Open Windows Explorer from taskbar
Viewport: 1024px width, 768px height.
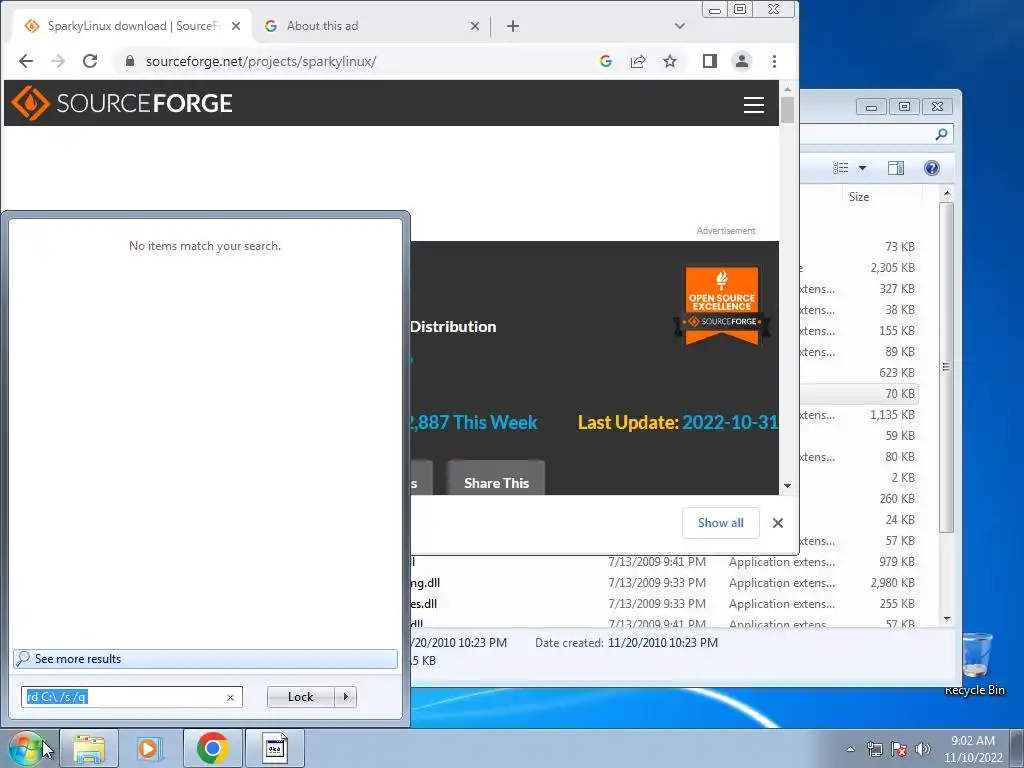(x=89, y=748)
